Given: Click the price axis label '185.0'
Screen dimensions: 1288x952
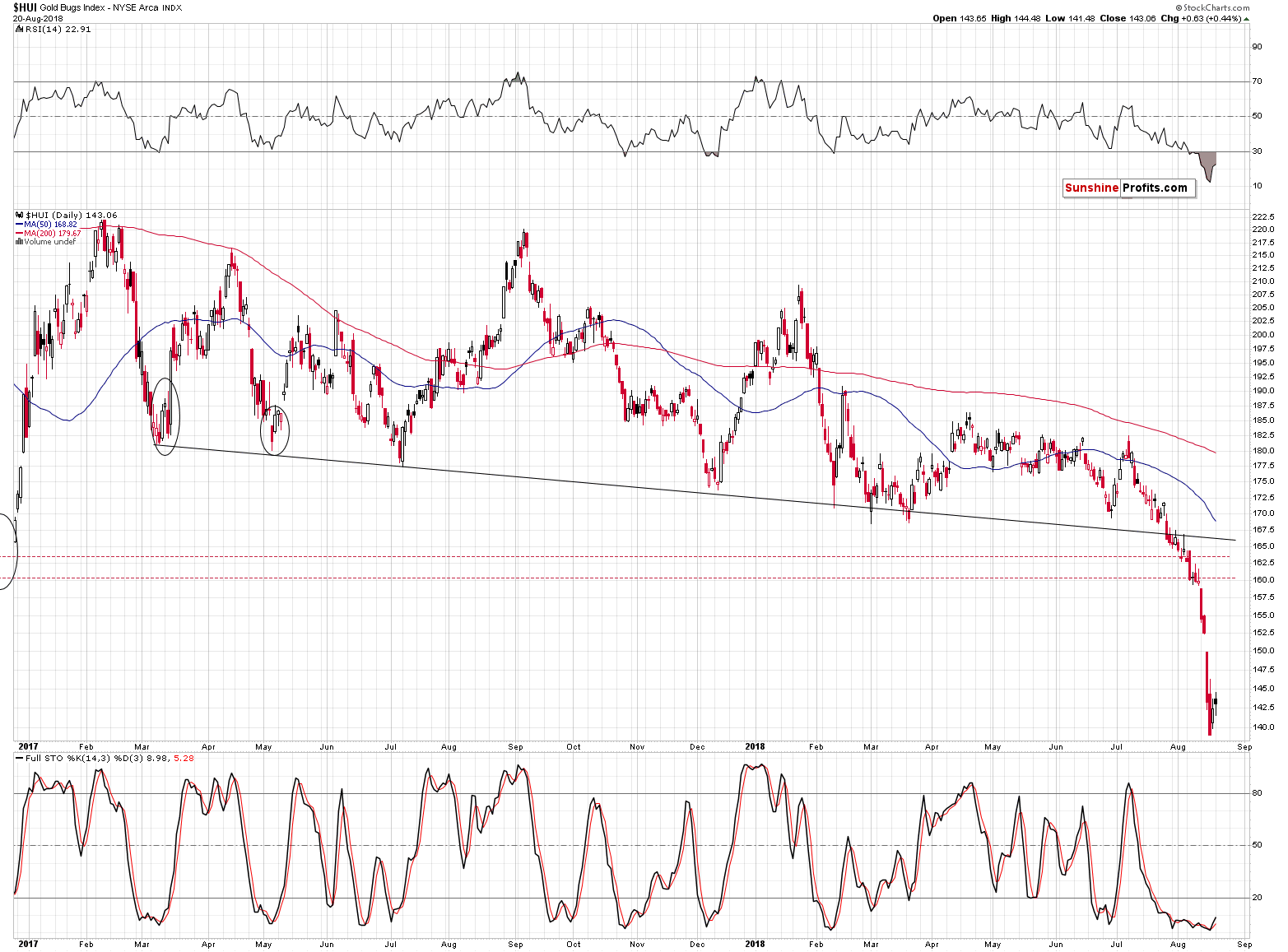Looking at the screenshot, I should coord(1263,420).
